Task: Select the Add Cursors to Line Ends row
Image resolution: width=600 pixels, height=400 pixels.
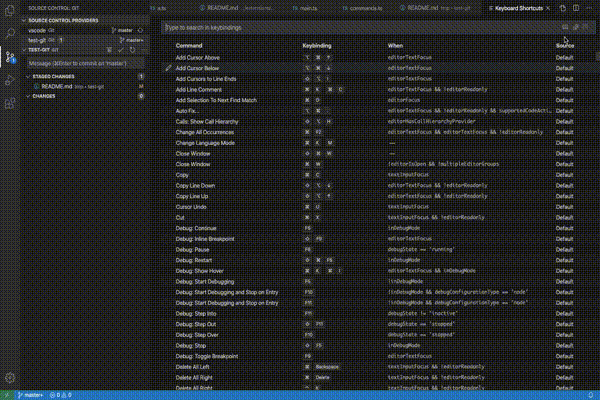Action: coord(379,79)
